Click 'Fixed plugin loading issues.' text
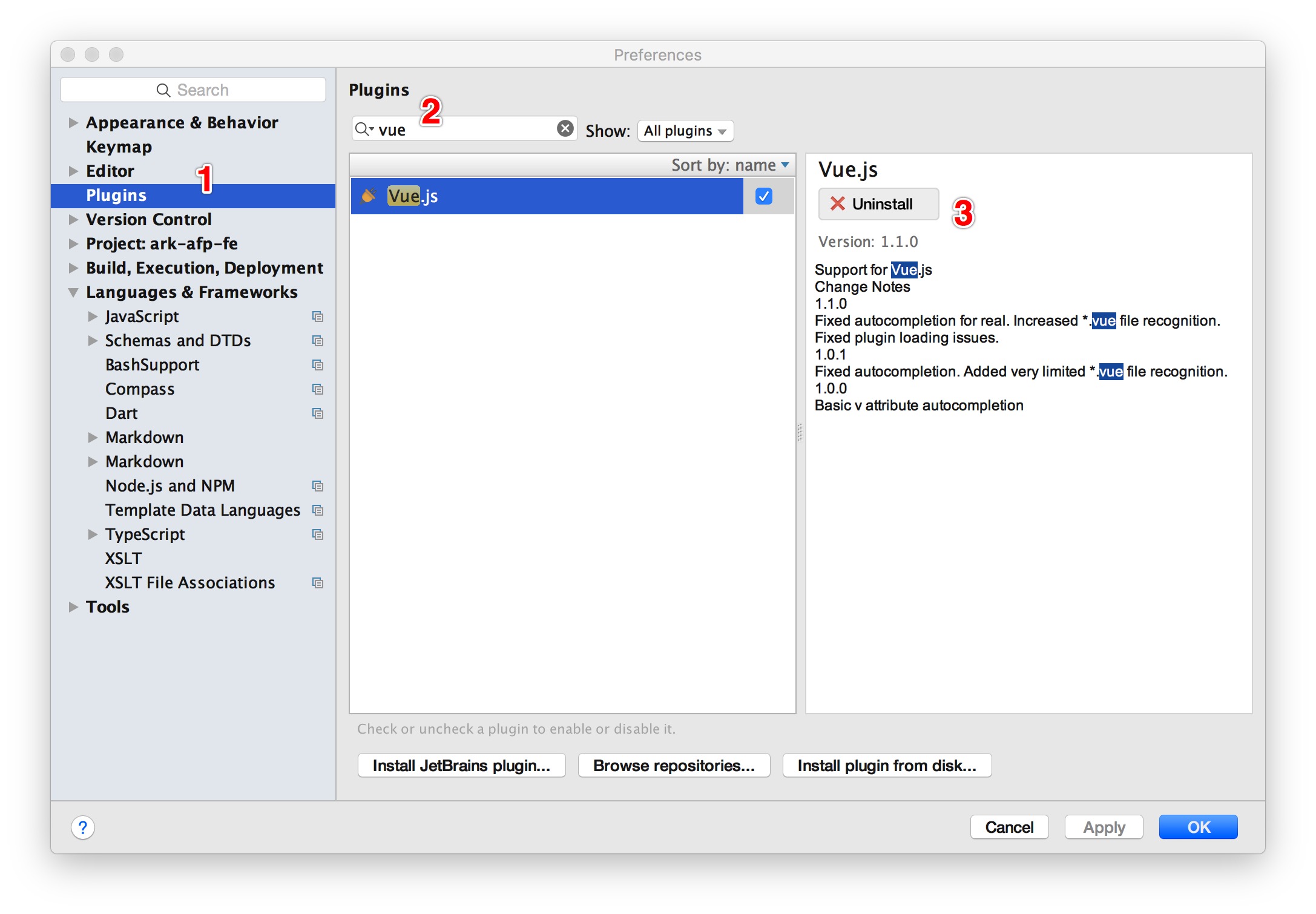The width and height of the screenshot is (1316, 914). pos(906,338)
